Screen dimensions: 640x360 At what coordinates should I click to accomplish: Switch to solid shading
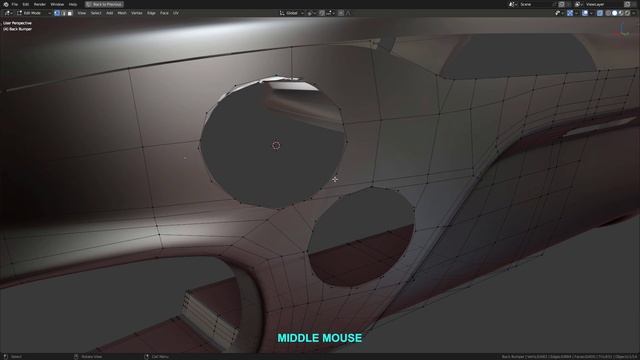pos(614,13)
